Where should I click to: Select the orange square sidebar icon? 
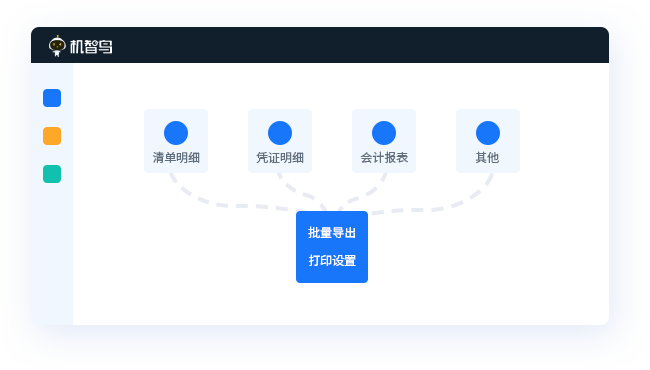[52, 136]
